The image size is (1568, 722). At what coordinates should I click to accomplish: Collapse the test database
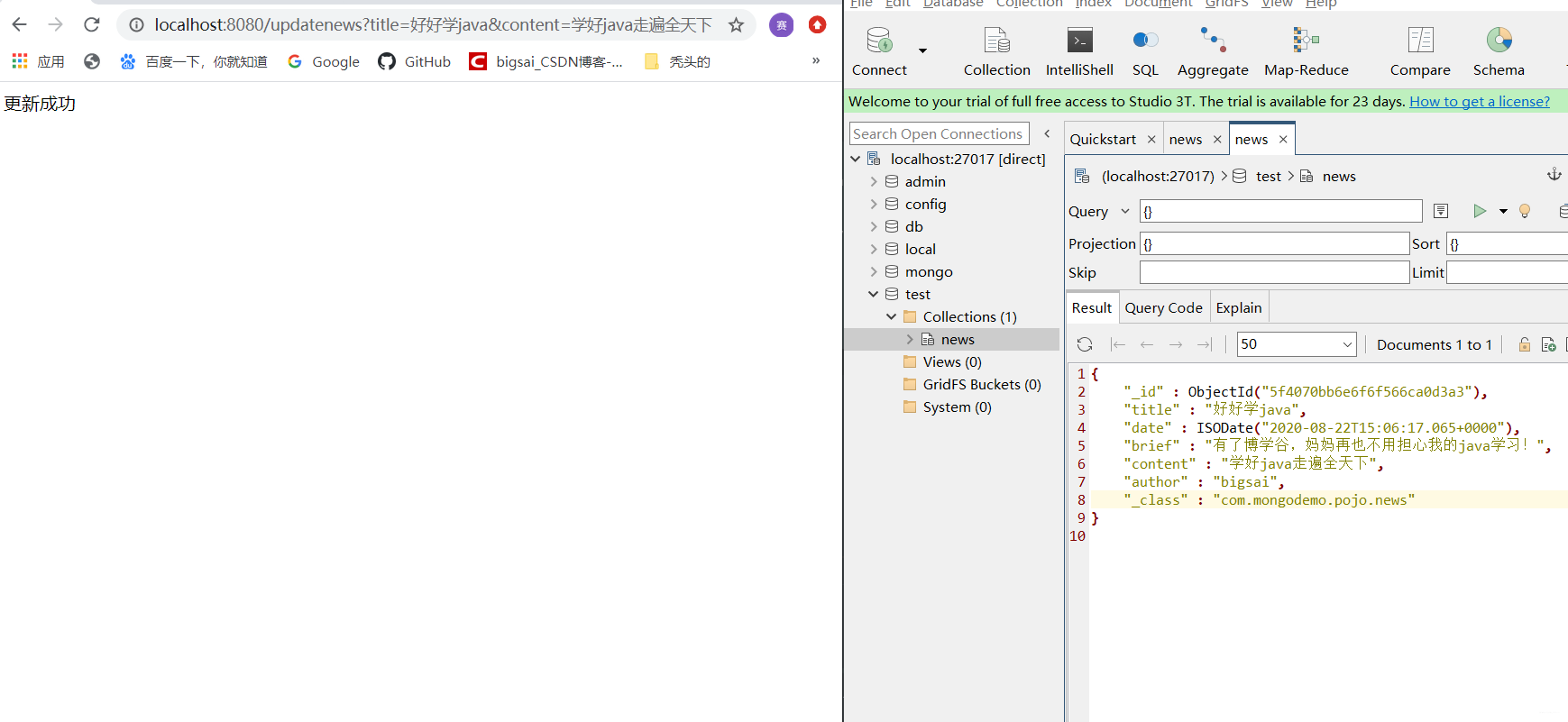873,294
